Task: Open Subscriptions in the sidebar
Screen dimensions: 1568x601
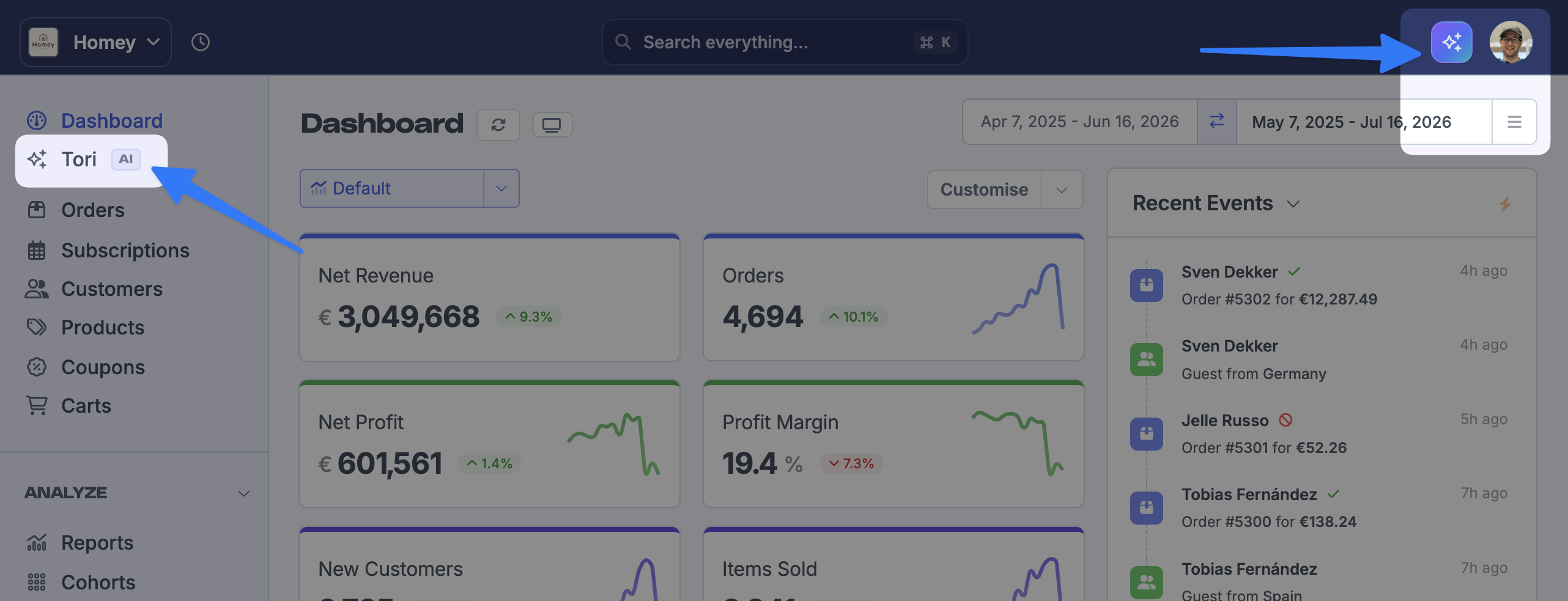Action: (108, 250)
